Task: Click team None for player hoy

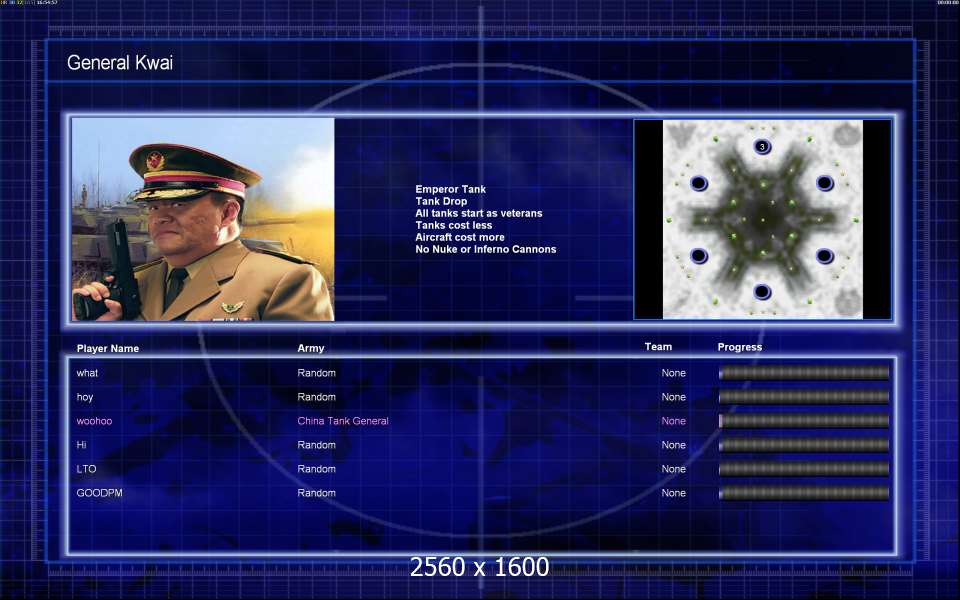Action: pyautogui.click(x=673, y=397)
